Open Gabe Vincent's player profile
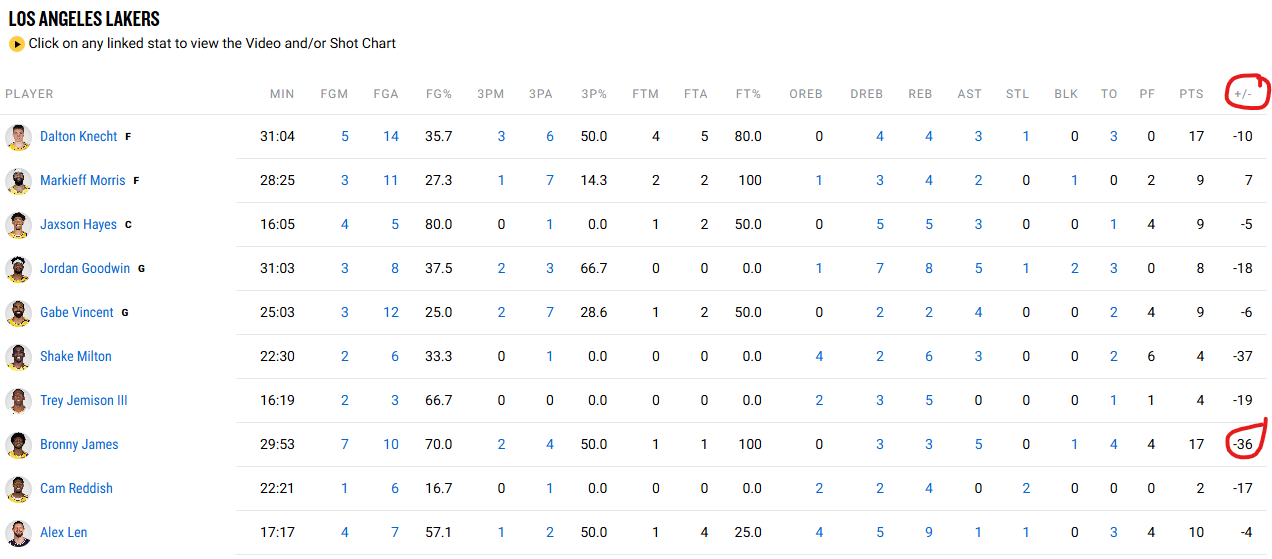1272x559 pixels. click(x=77, y=313)
